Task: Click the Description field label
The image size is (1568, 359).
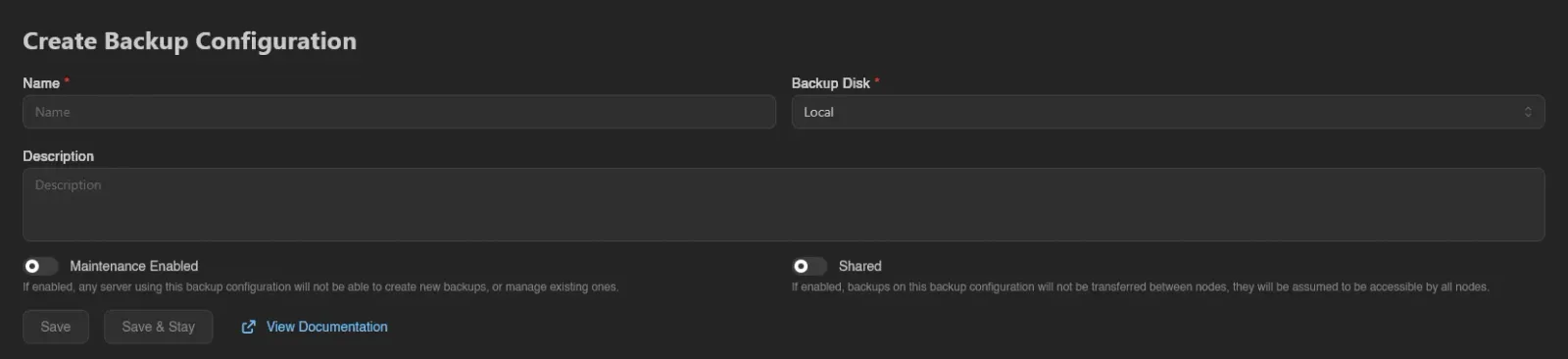Action: [59, 156]
